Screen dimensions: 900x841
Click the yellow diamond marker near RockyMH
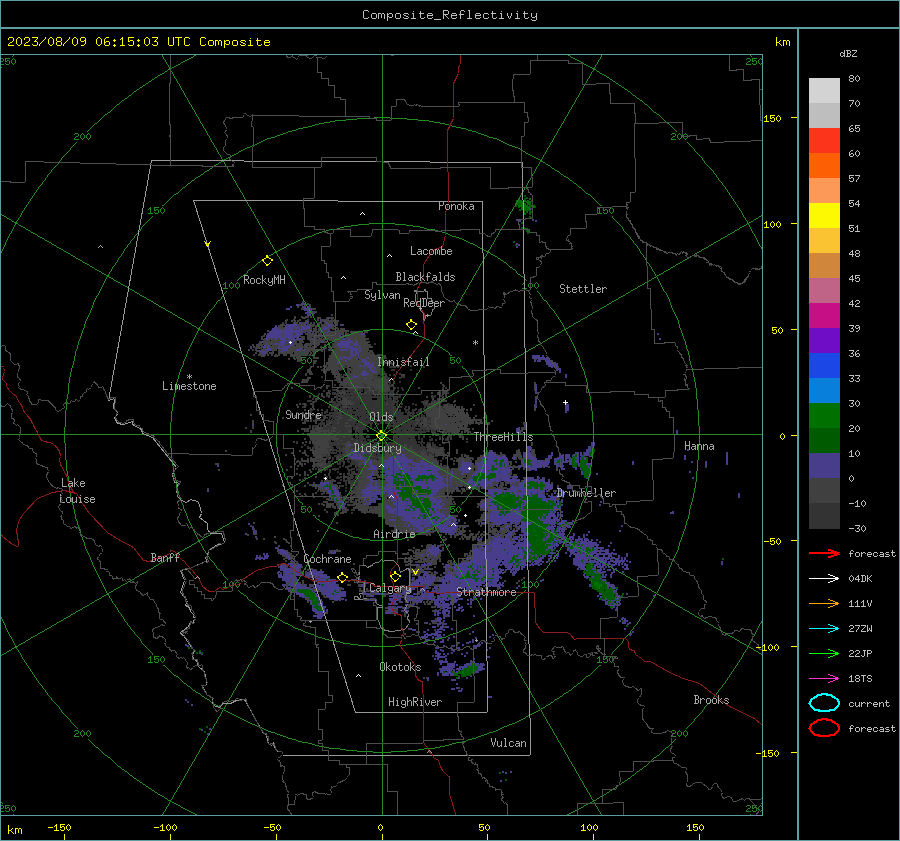(267, 261)
